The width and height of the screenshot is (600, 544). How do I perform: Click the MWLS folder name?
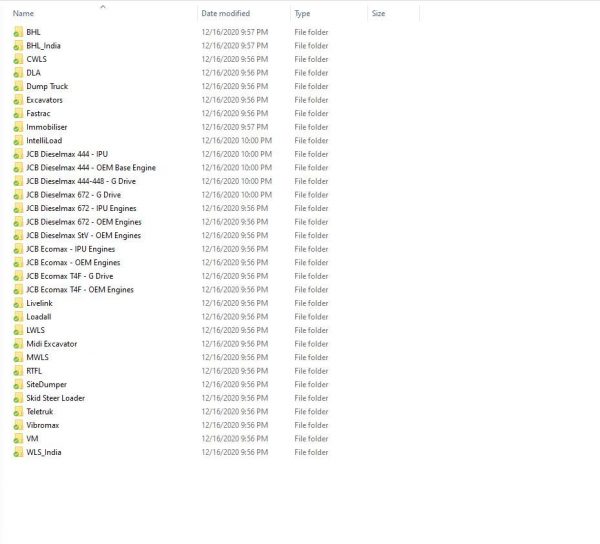[x=38, y=357]
